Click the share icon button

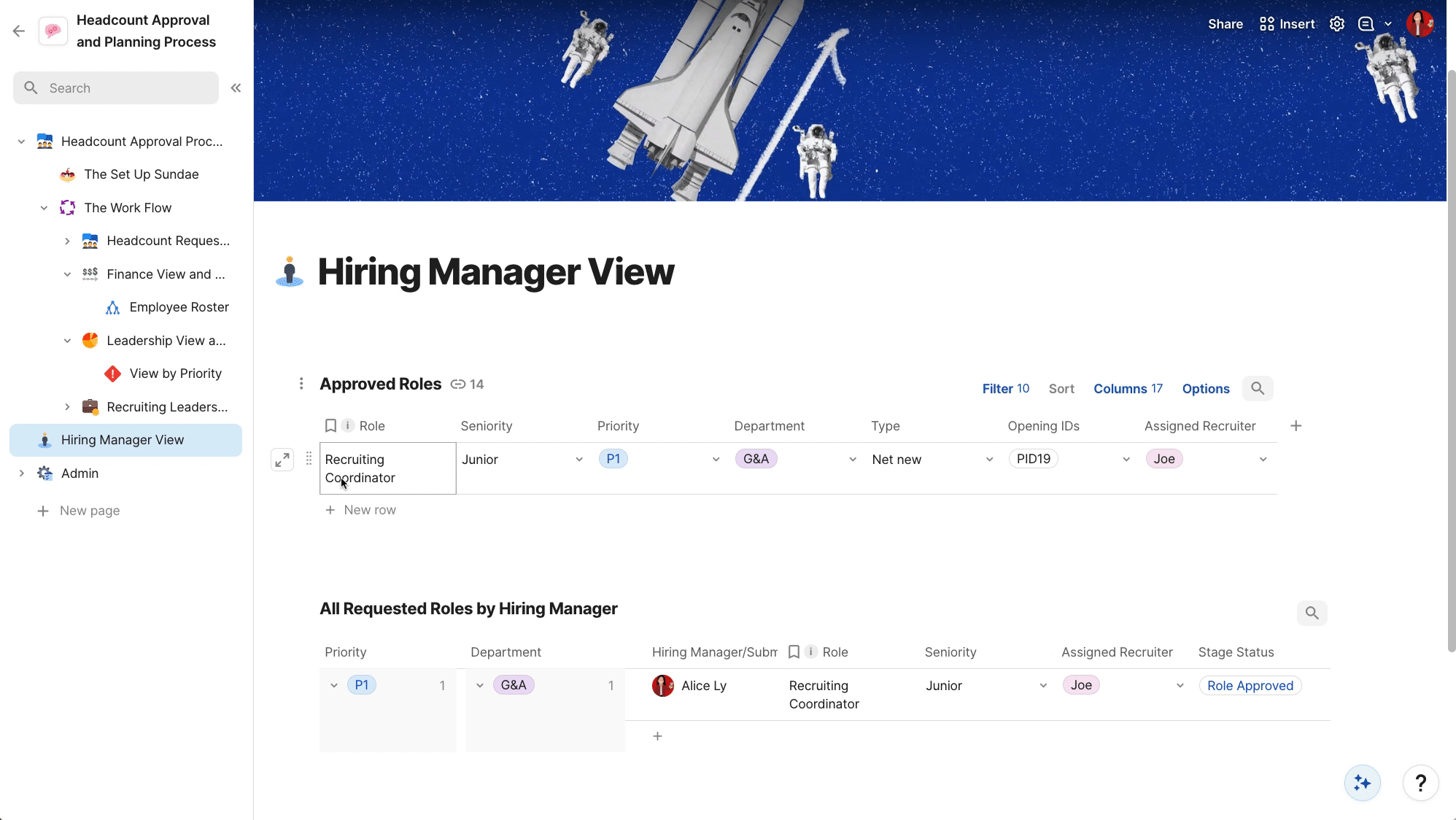point(1224,24)
